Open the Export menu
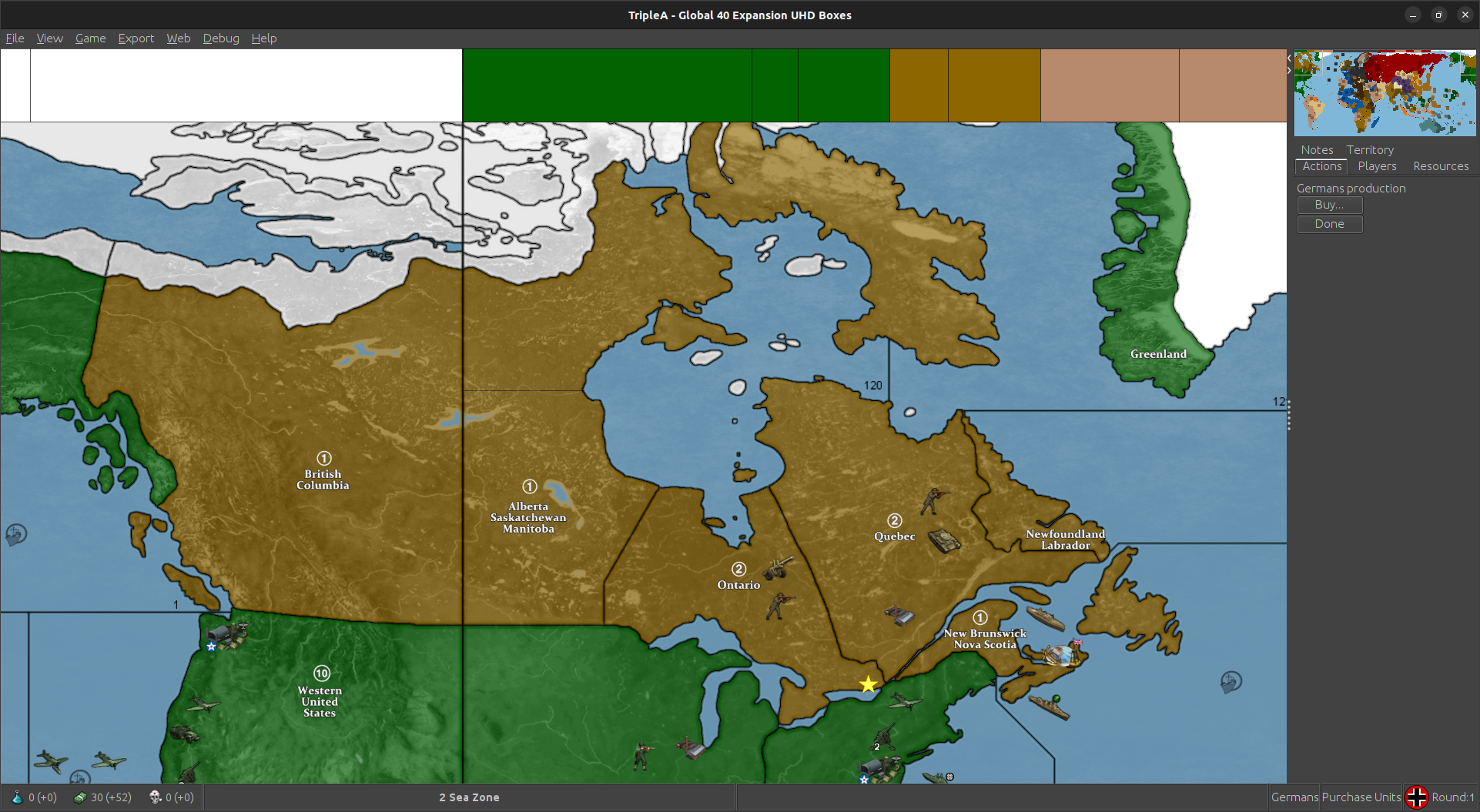The width and height of the screenshot is (1480, 812). pyautogui.click(x=136, y=38)
